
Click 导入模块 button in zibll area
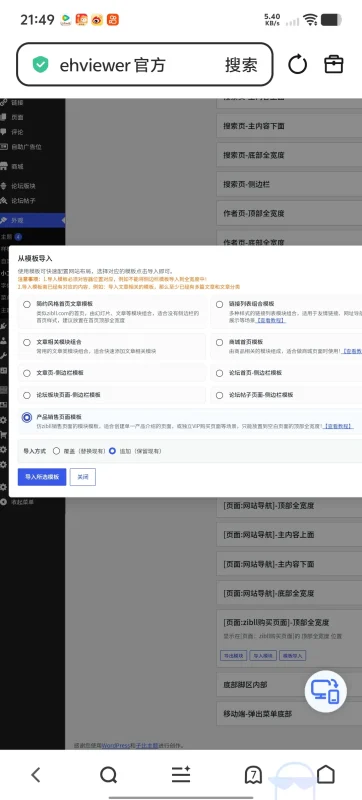pos(263,656)
